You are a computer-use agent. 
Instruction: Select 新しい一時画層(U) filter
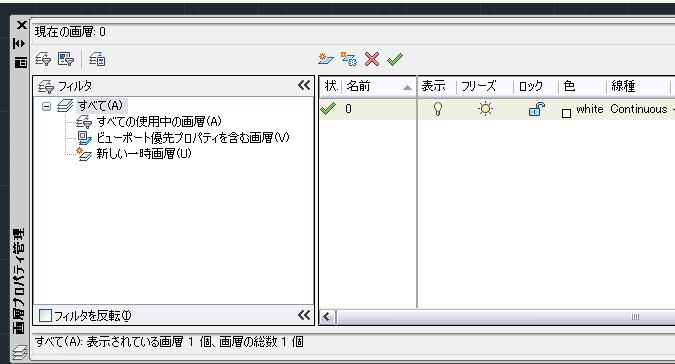point(144,154)
